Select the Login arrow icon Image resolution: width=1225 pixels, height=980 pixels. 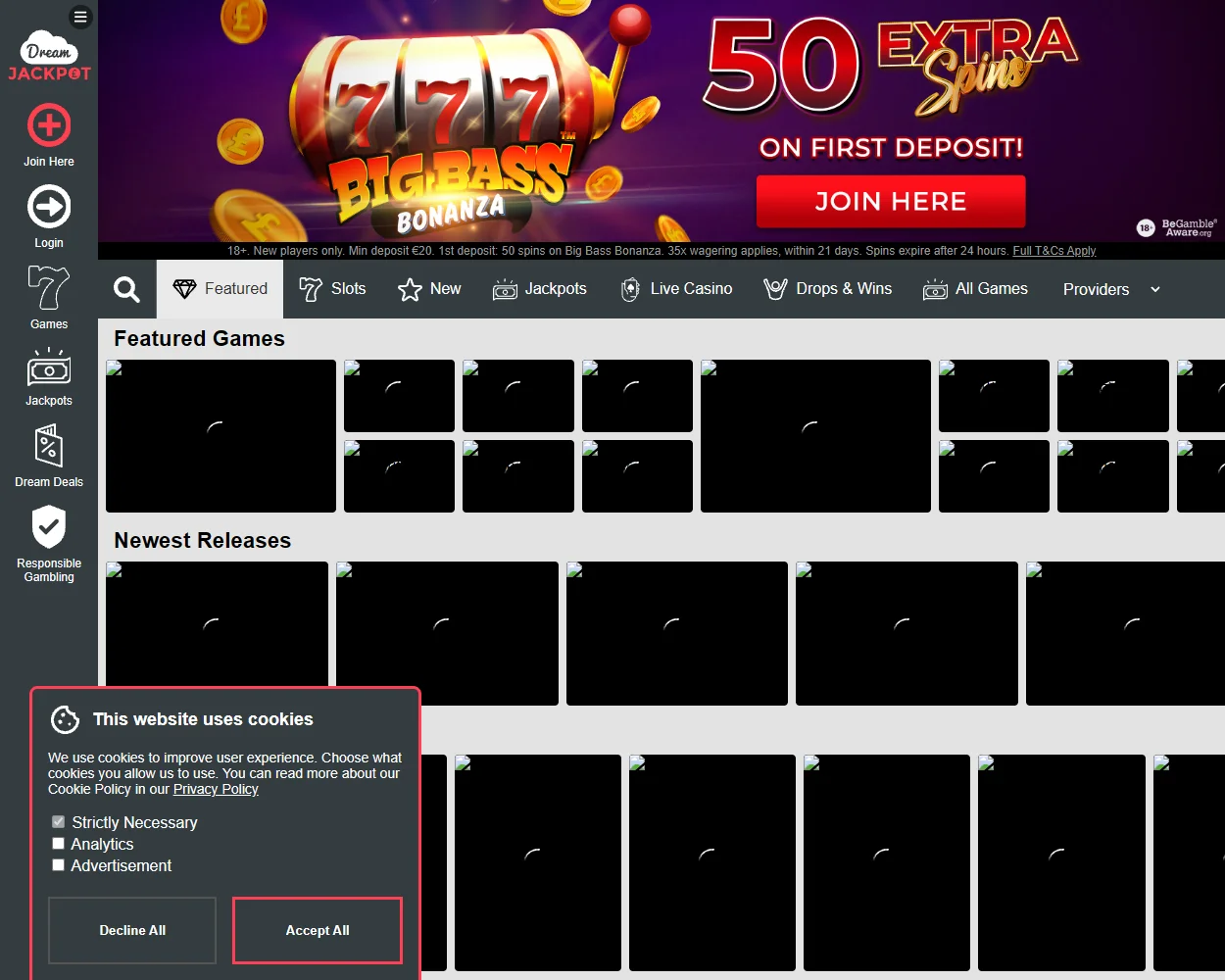(x=48, y=208)
